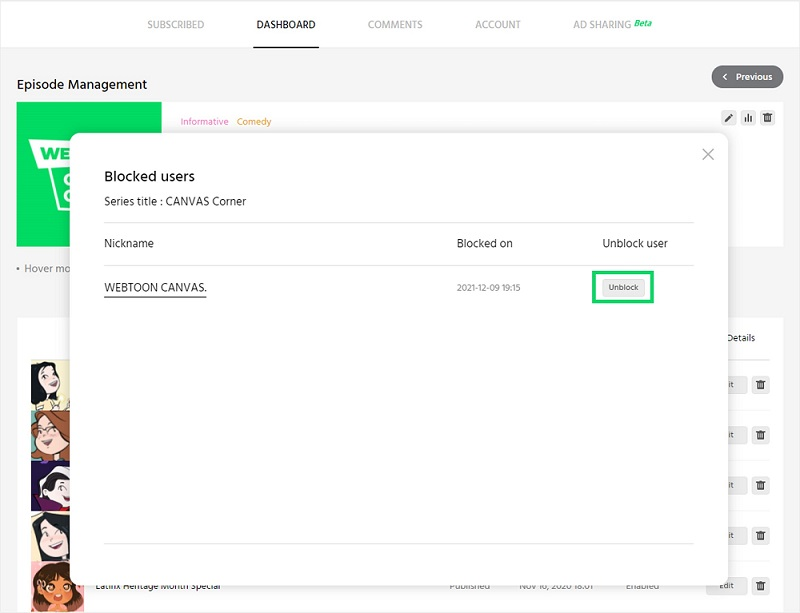Click the blocked date 2021-12-09 19:15
The image size is (800, 613).
pos(488,288)
